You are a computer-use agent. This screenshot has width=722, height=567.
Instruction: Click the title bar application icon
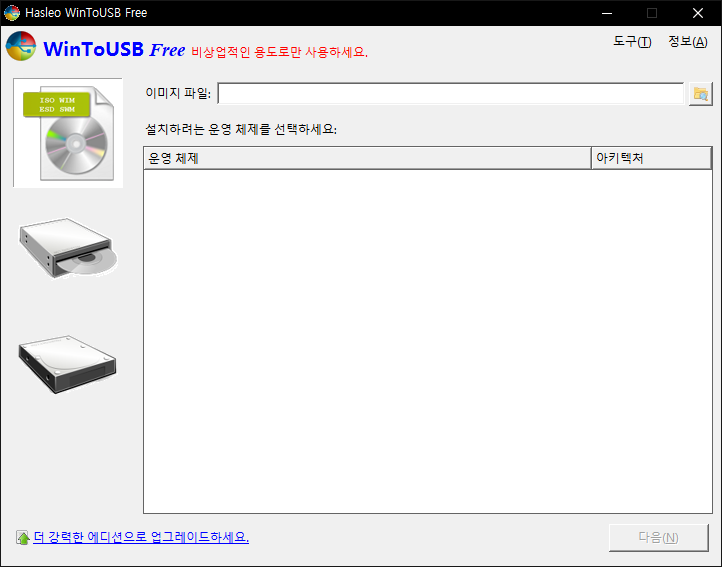click(12, 12)
